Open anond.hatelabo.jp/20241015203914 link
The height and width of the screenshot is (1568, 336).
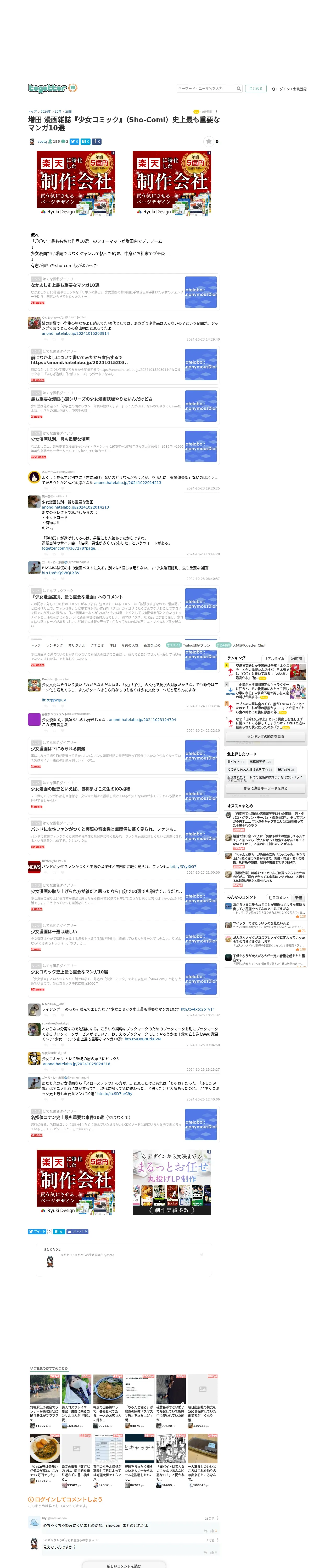[x=75, y=333]
